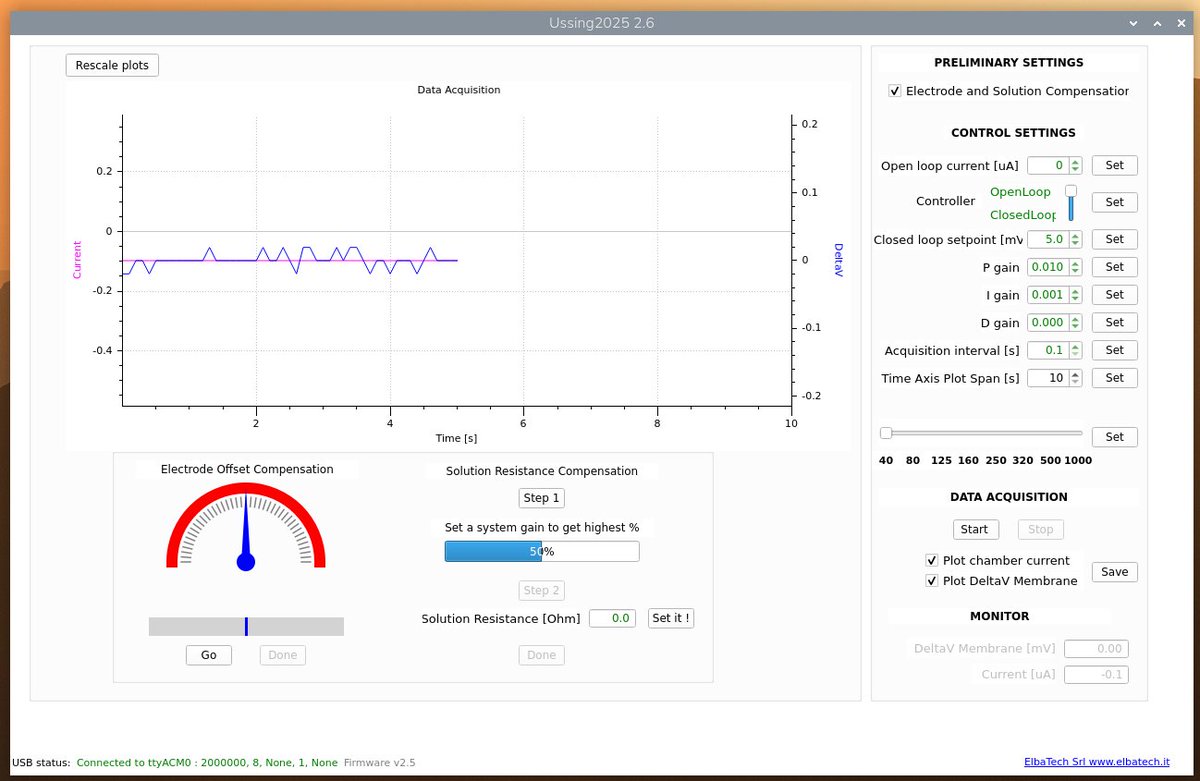Click Done under Solution Resistance Compensation

tap(542, 655)
